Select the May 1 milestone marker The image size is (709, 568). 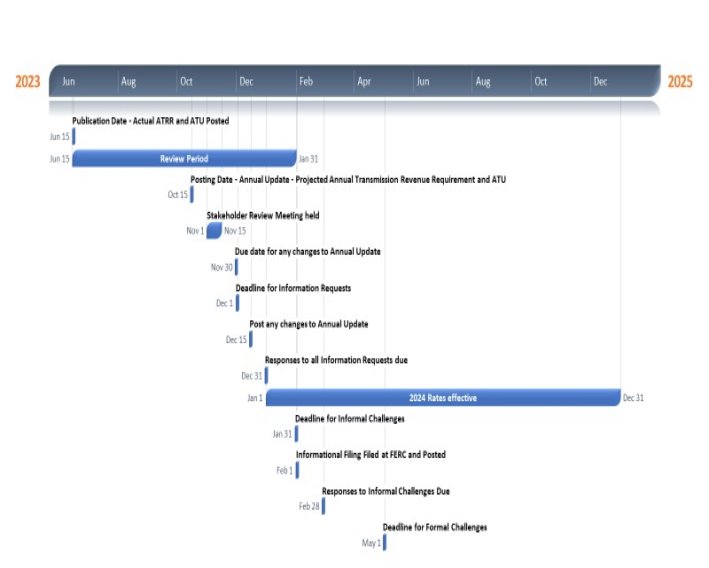tap(384, 542)
